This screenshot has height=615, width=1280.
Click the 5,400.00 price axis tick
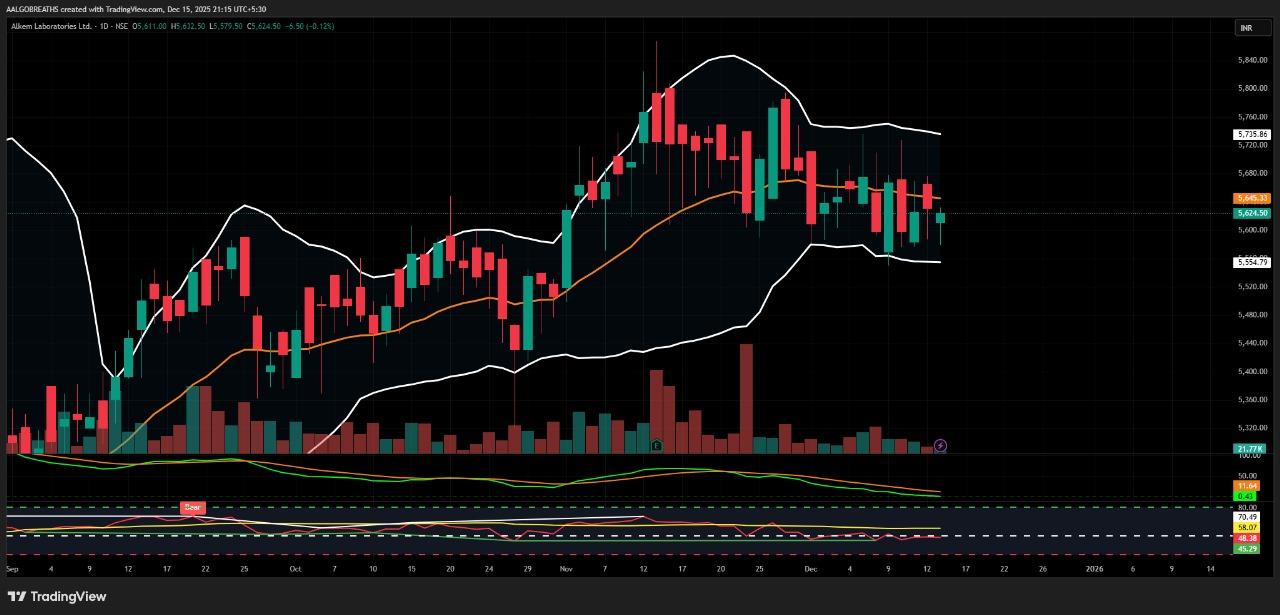point(1254,371)
